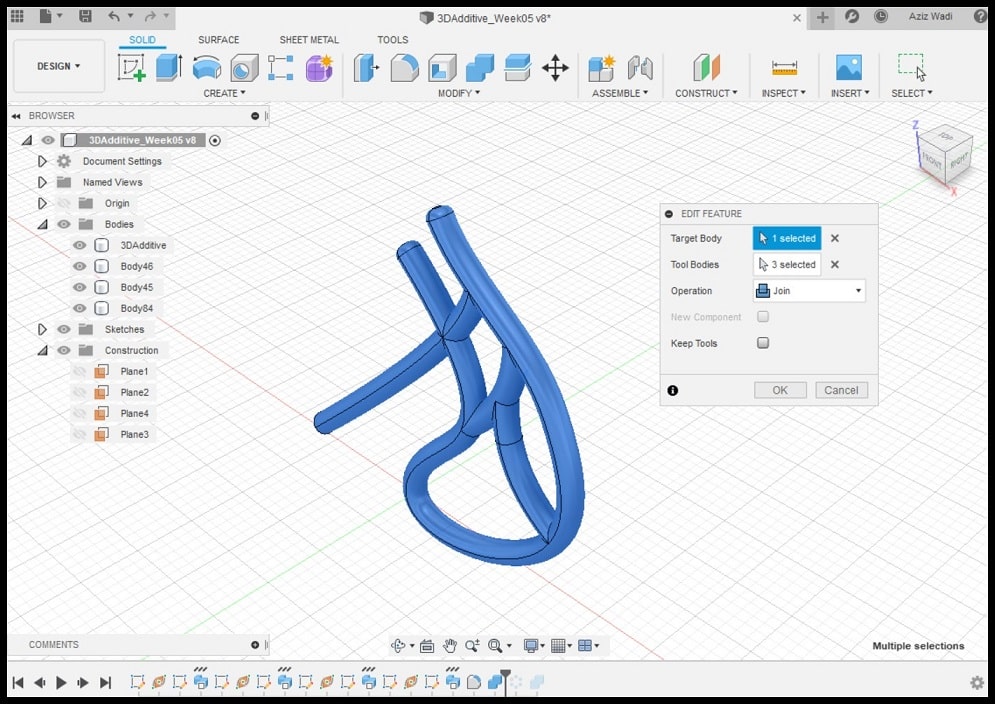Show Plane2 construction plane
Viewport: 995px width, 704px height.
(79, 392)
